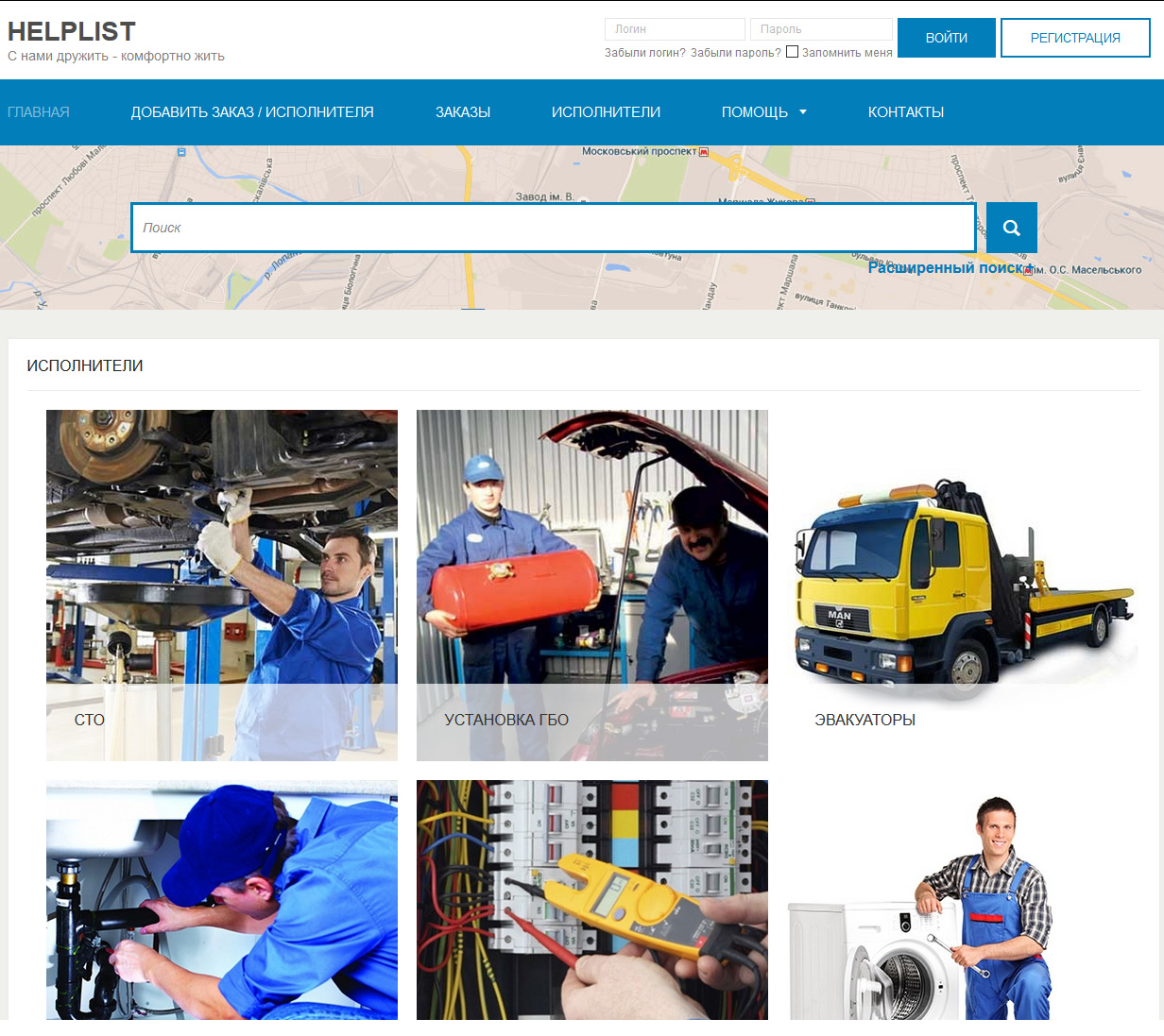Open the СТО category thumbnail
Image resolution: width=1164 pixels, height=1036 pixels.
click(x=222, y=586)
